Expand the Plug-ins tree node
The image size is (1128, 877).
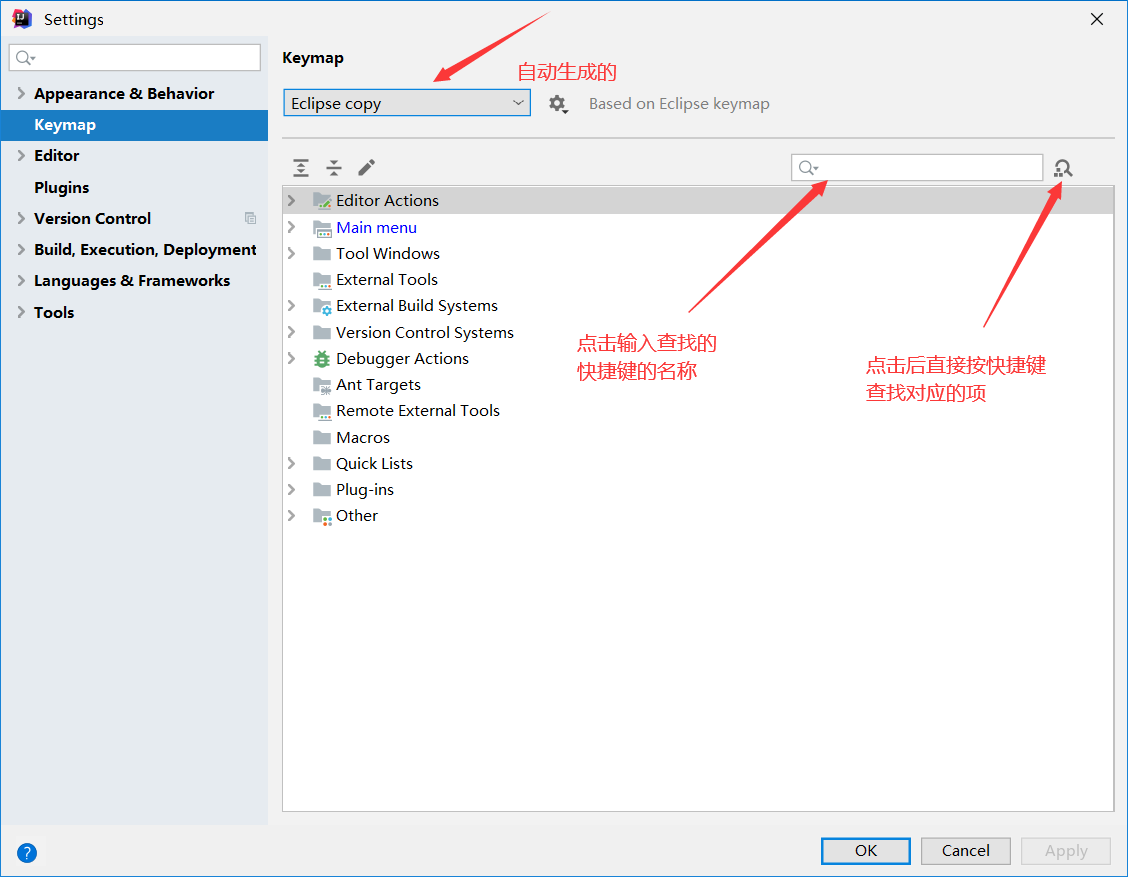click(x=291, y=489)
